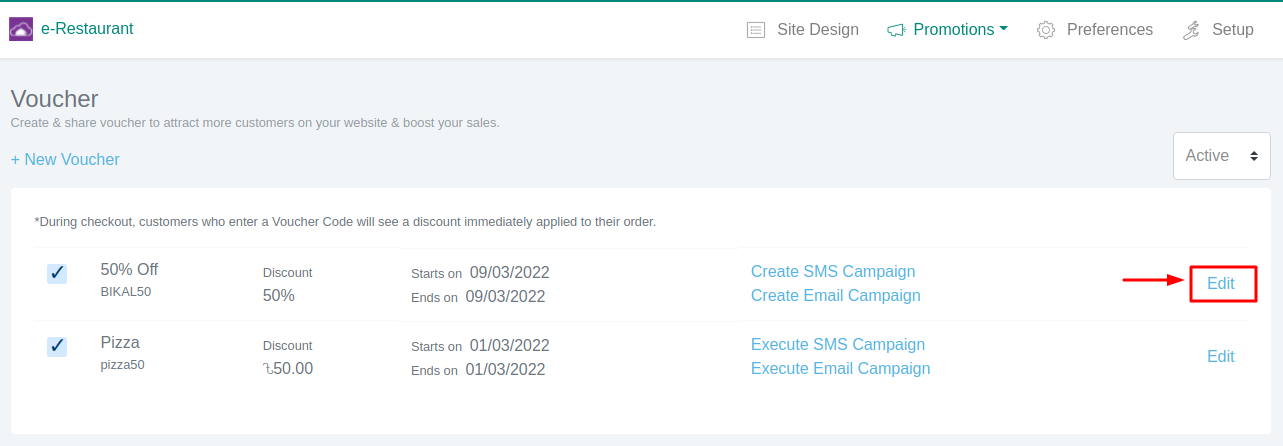Click the + New Voucher link
The height and width of the screenshot is (446, 1283).
point(65,159)
